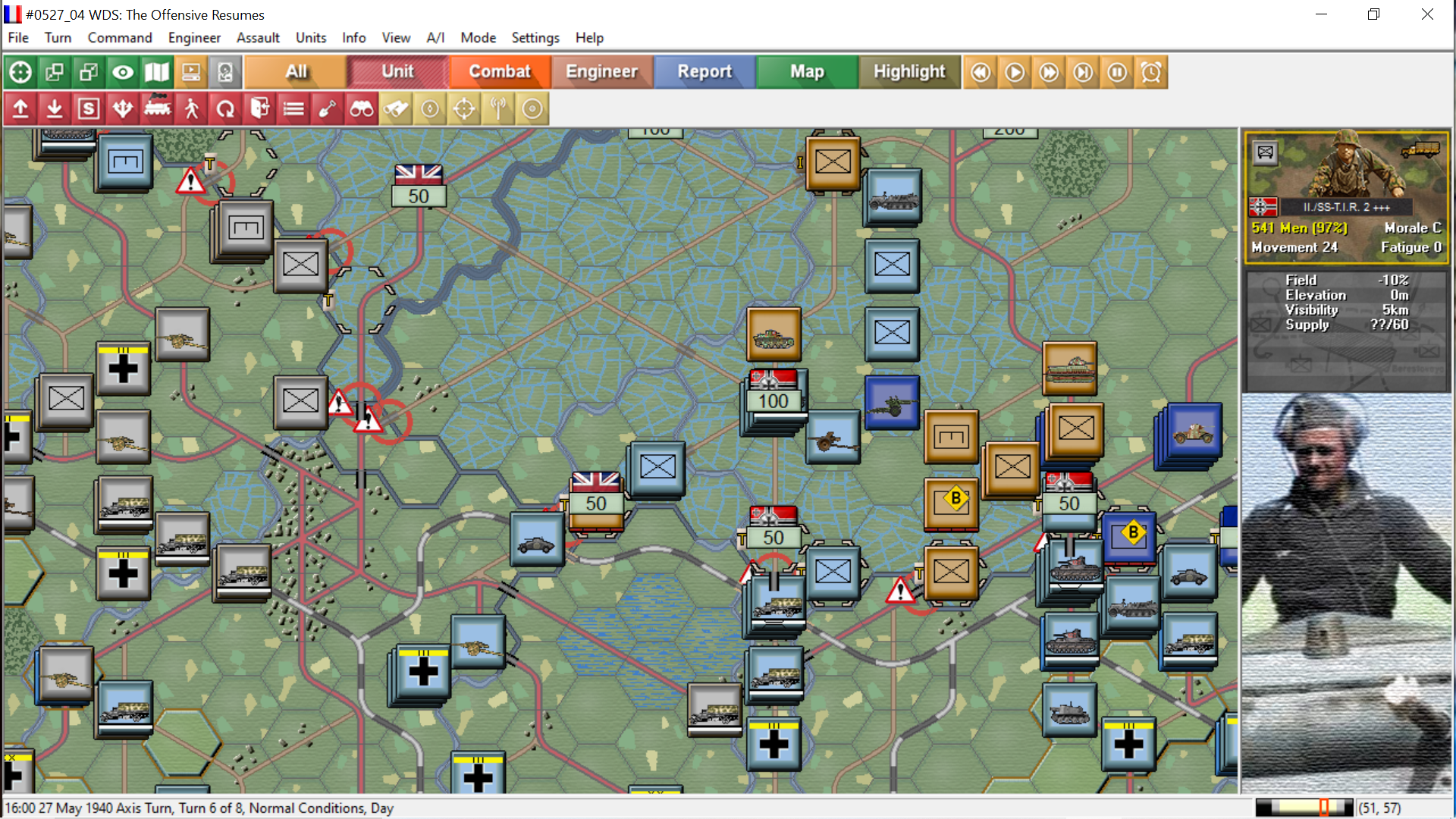The width and height of the screenshot is (1456, 819).
Task: Click the pause button in orange toolbar
Action: (1117, 72)
